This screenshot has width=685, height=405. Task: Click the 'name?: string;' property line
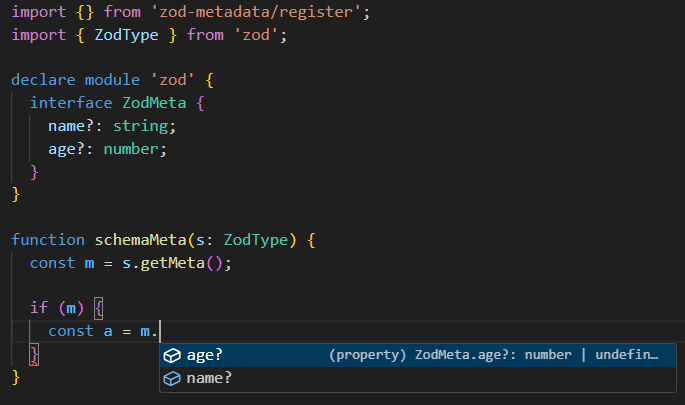tap(112, 126)
